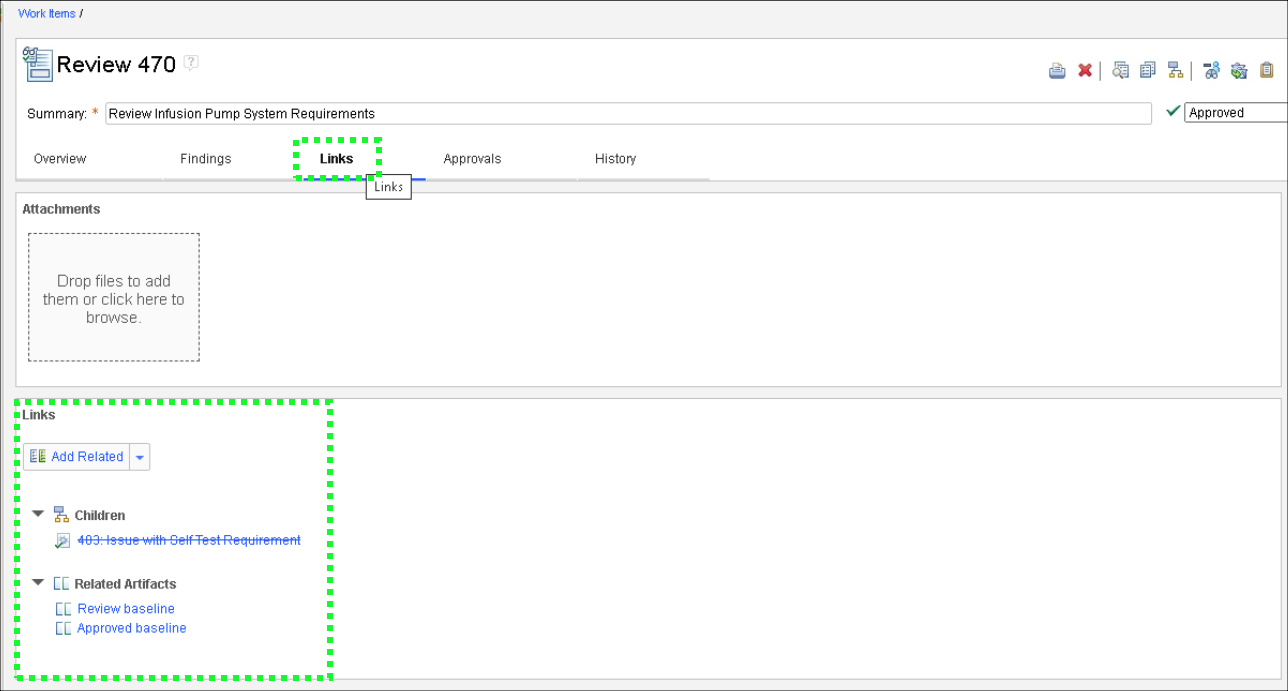Click the clipboard icon in toolbar
Viewport: 1288px width, 691px height.
tap(1267, 70)
